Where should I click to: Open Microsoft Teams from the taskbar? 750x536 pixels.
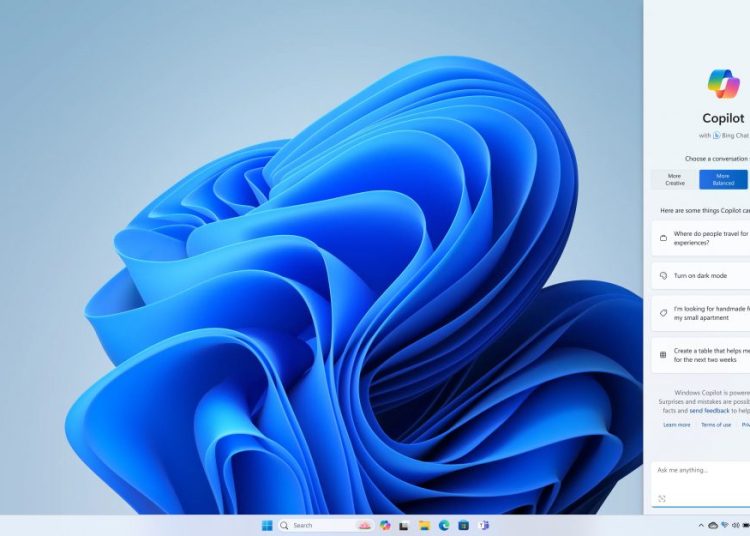click(x=484, y=525)
